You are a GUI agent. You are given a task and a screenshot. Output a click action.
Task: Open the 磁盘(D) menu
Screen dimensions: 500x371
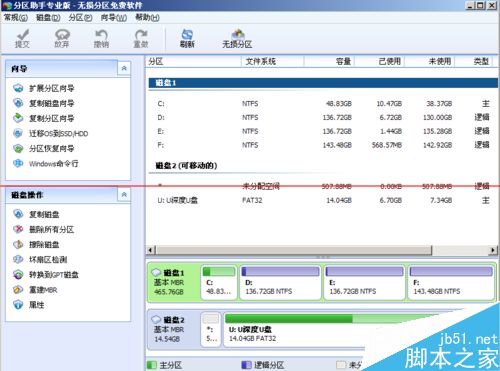[48, 17]
